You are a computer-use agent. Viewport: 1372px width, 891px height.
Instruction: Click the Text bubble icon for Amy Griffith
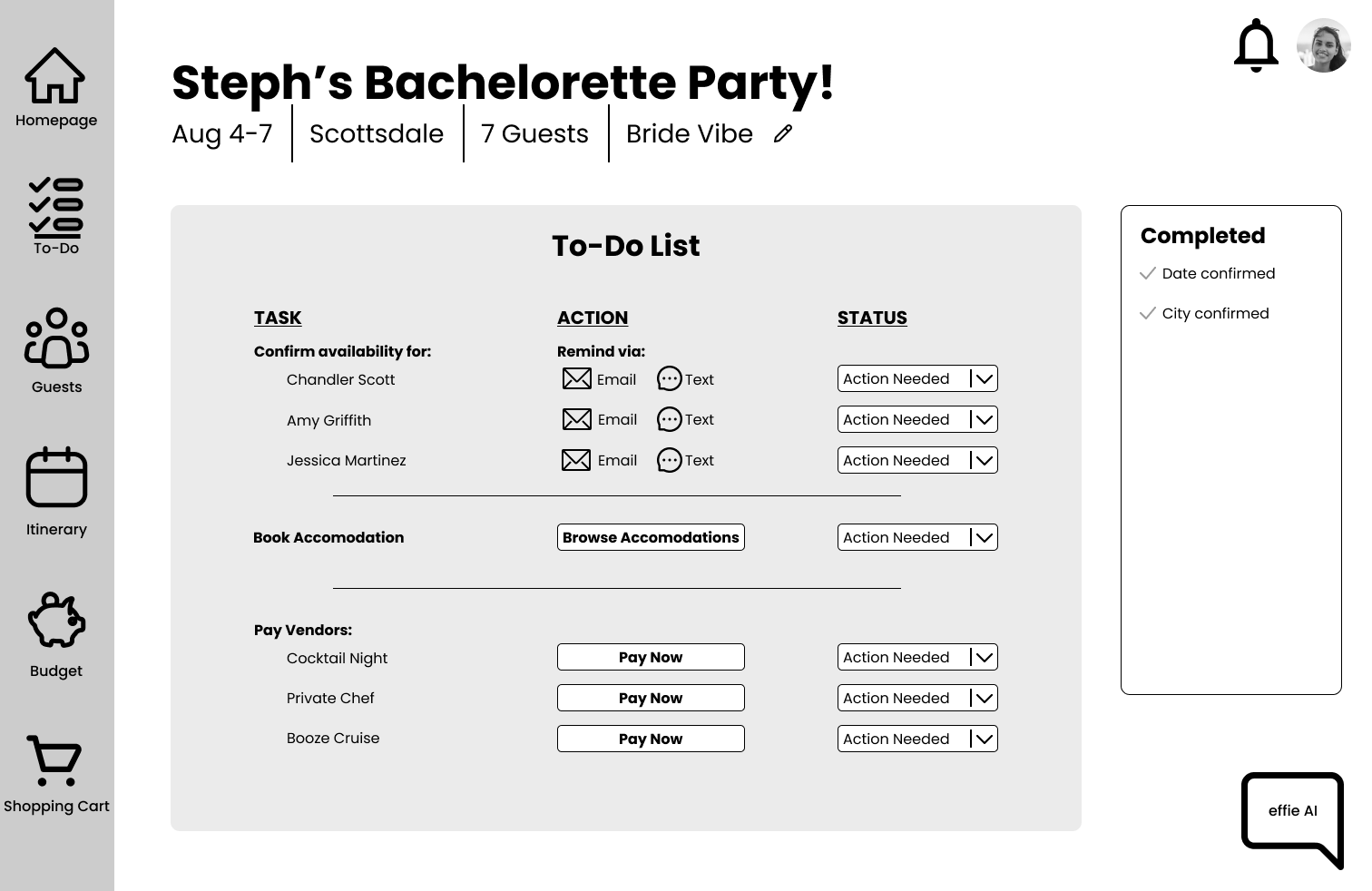(669, 419)
